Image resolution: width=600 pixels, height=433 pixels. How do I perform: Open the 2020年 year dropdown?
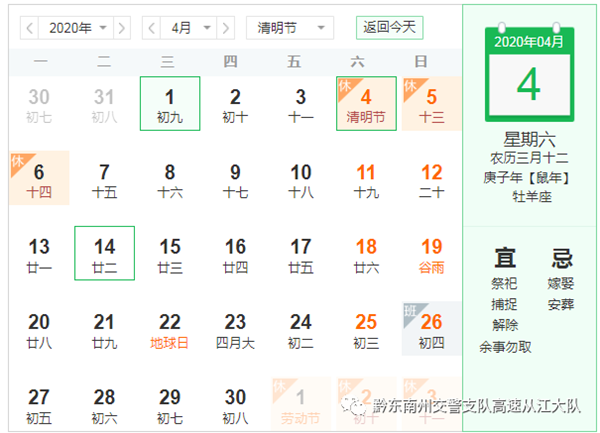[76, 28]
